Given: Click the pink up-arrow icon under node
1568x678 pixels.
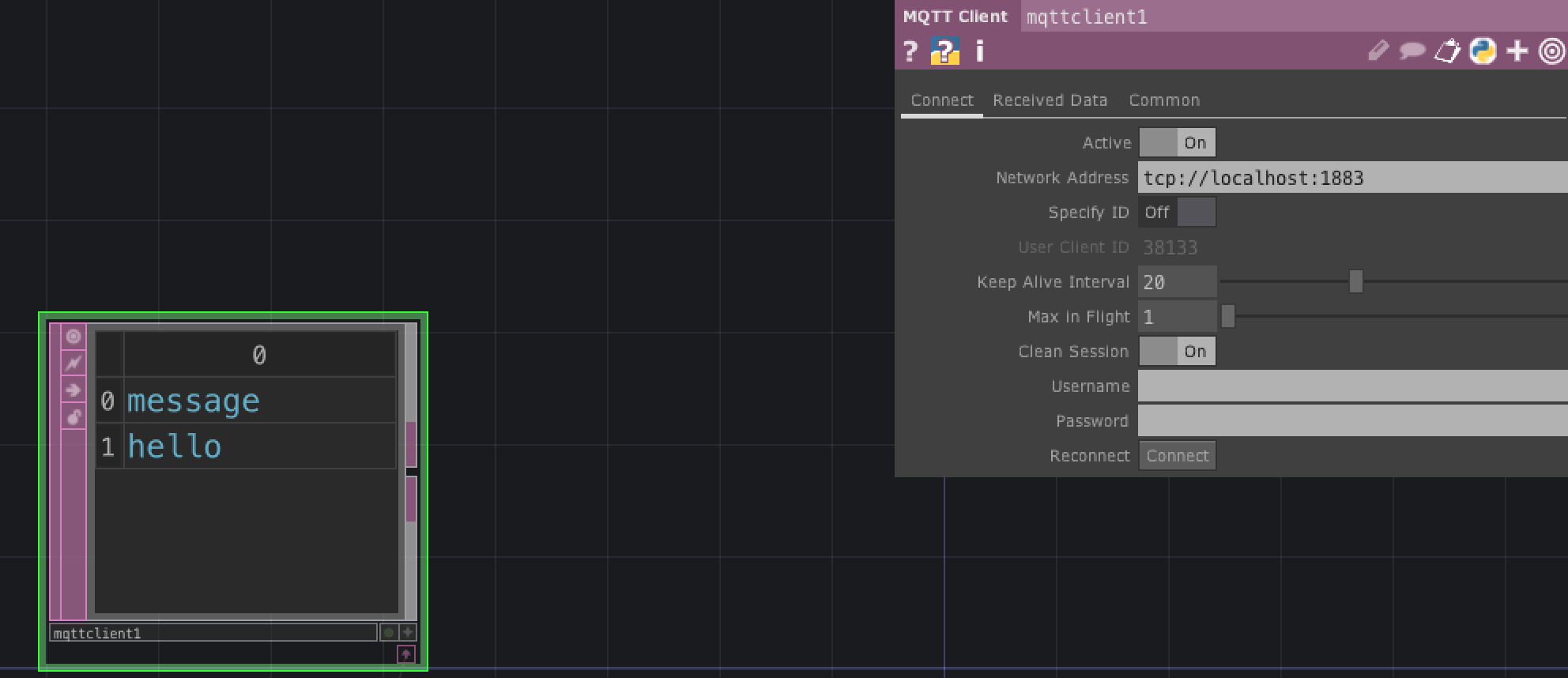Looking at the screenshot, I should 405,654.
